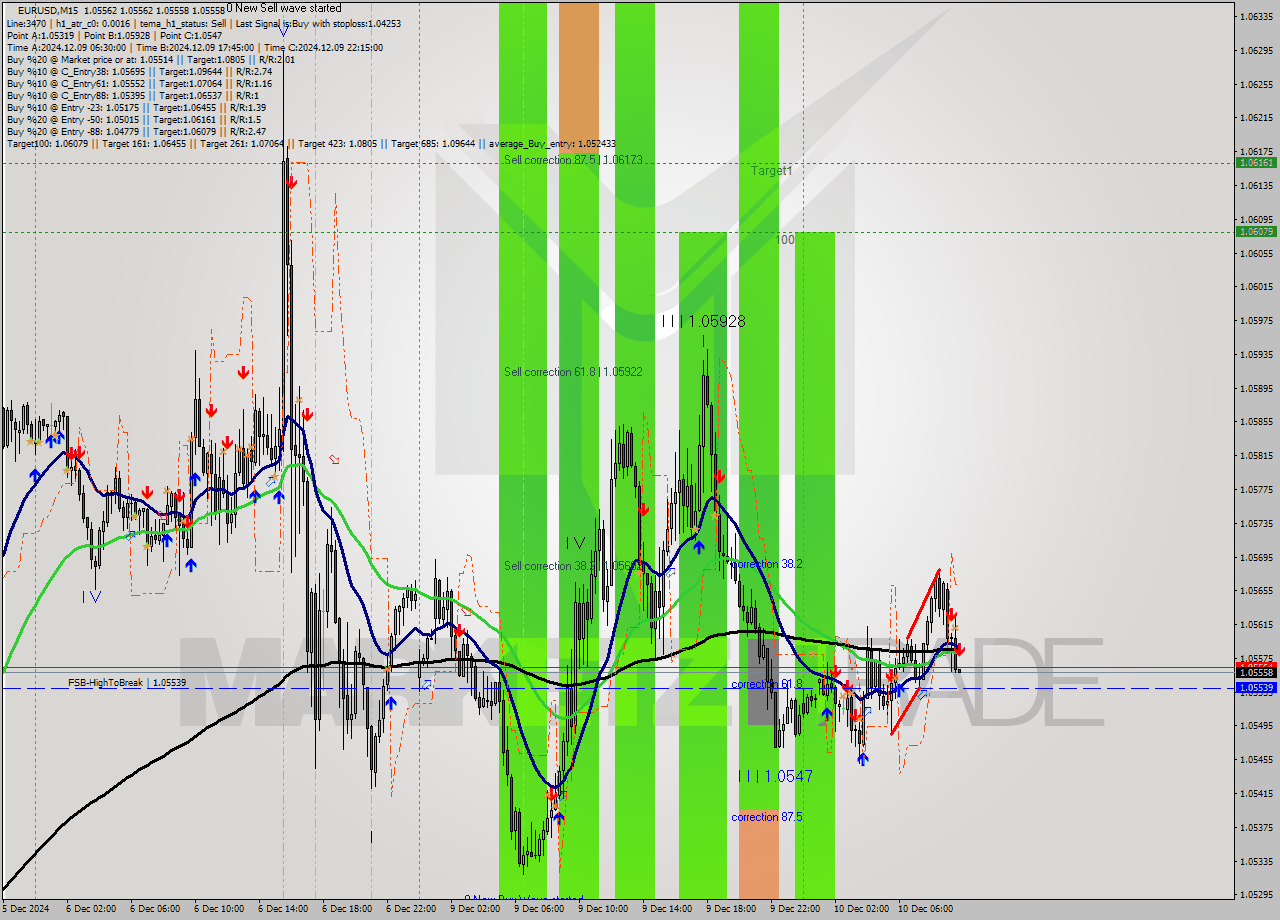Select the red down arrow above the 9 Dec 18:00 peak
Screen dimensions: 1280x920
click(718, 477)
